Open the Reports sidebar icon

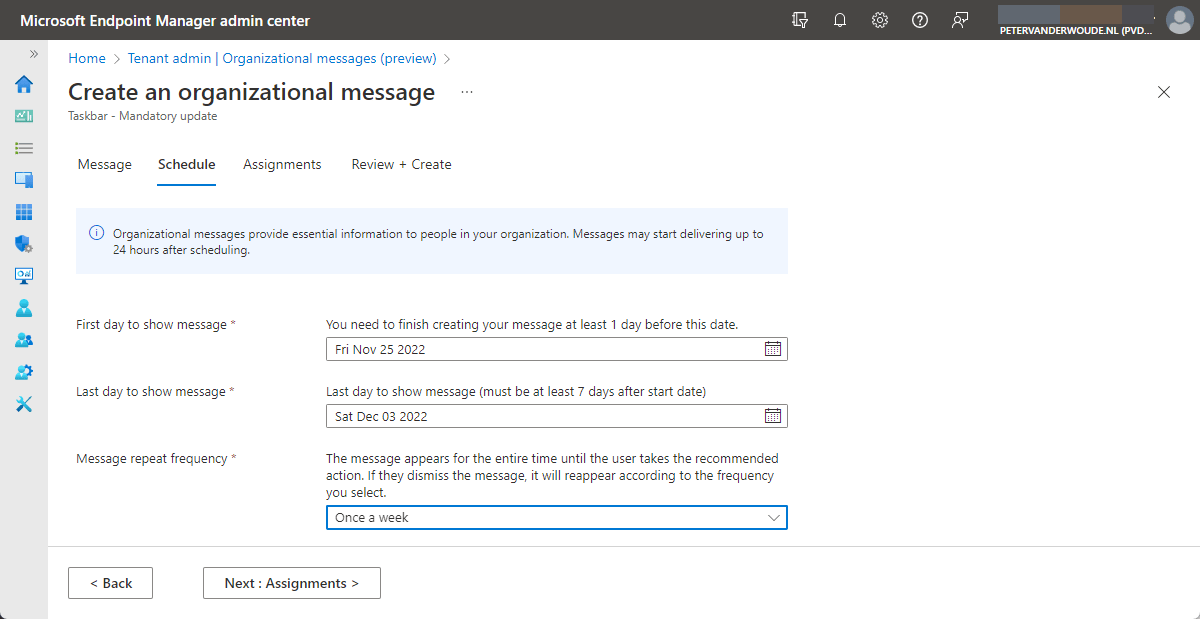click(x=23, y=275)
